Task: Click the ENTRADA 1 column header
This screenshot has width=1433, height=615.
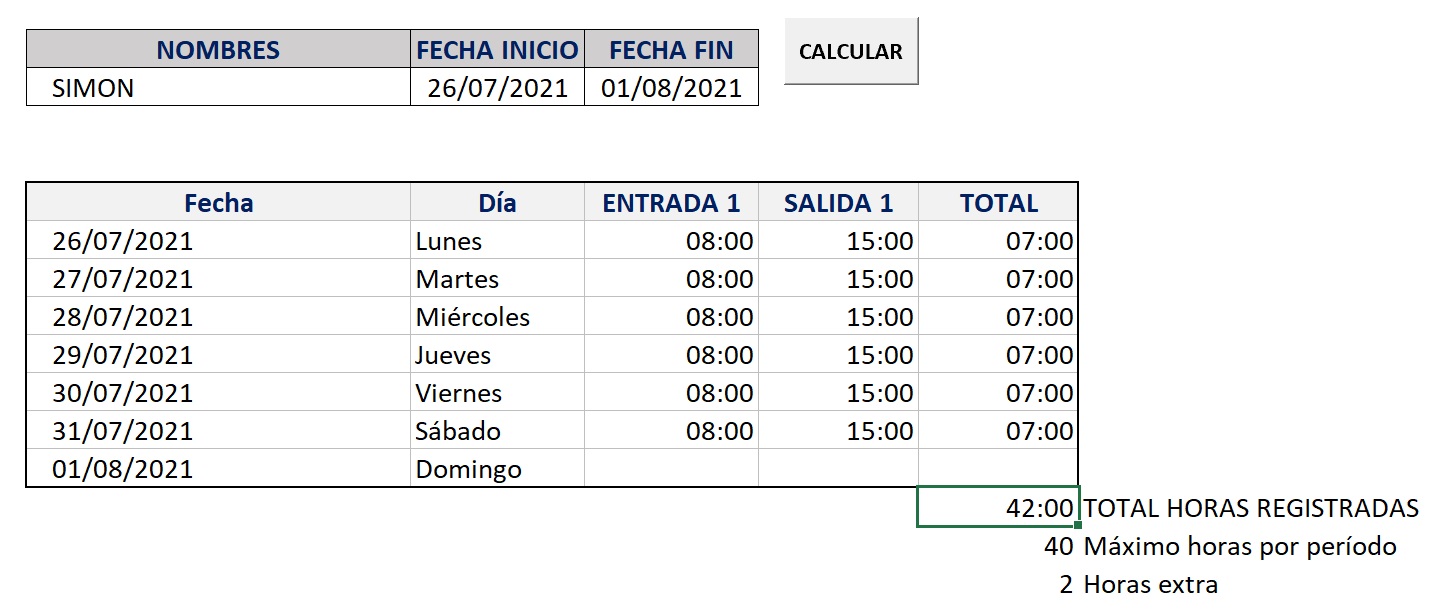Action: (671, 203)
